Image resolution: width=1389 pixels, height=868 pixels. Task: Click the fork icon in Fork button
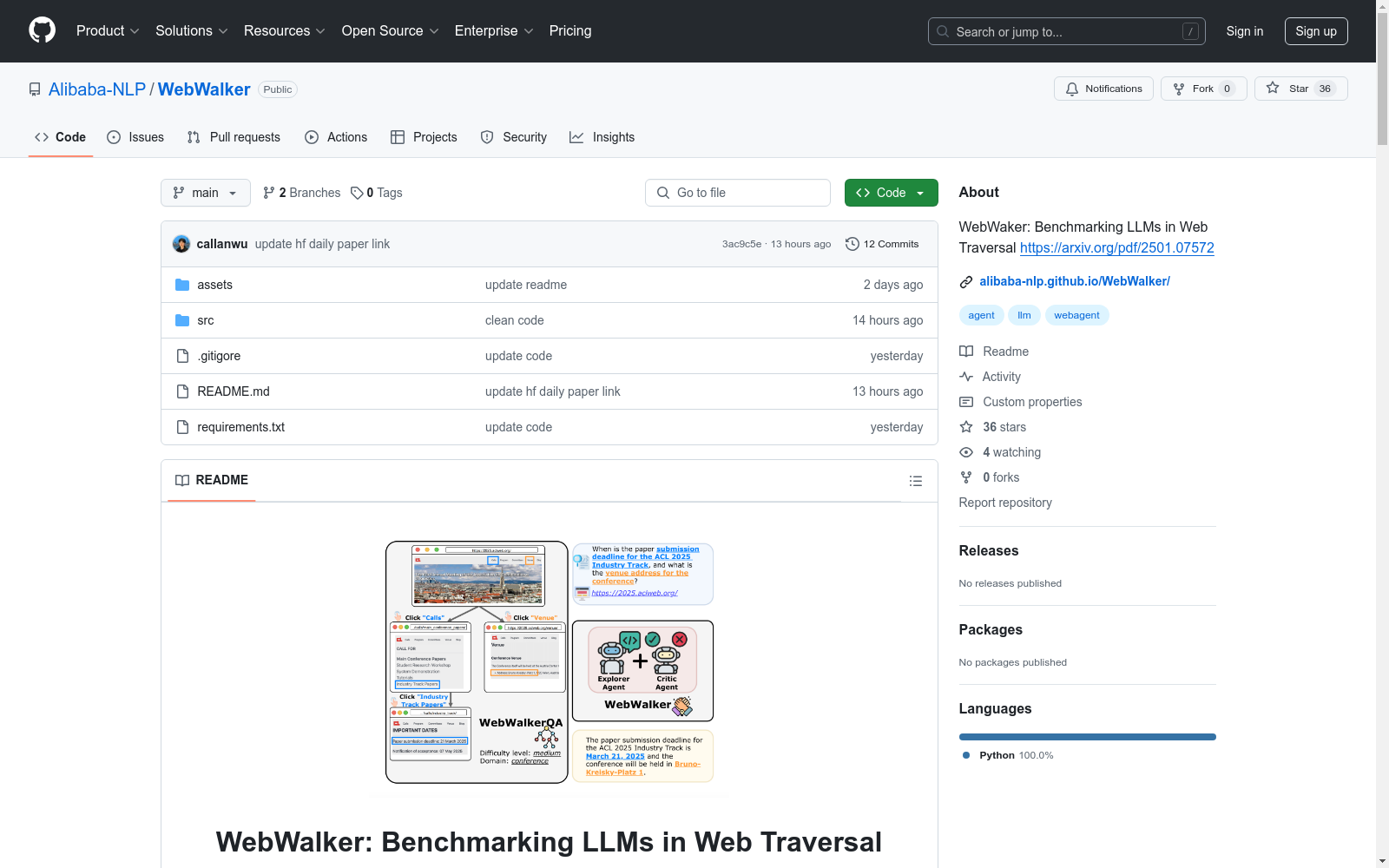(x=1179, y=89)
